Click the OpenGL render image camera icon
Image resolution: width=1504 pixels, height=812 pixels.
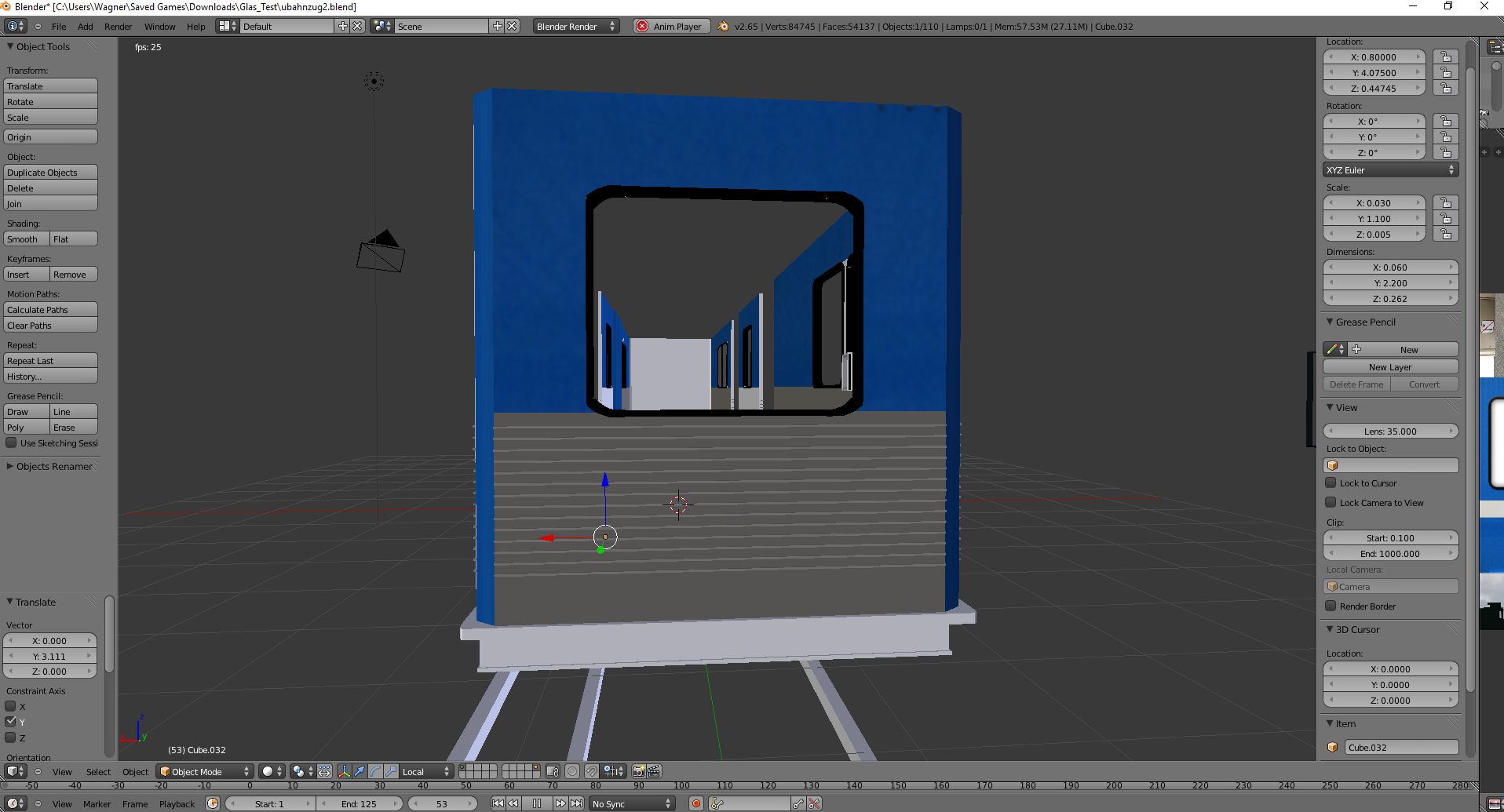tap(638, 771)
